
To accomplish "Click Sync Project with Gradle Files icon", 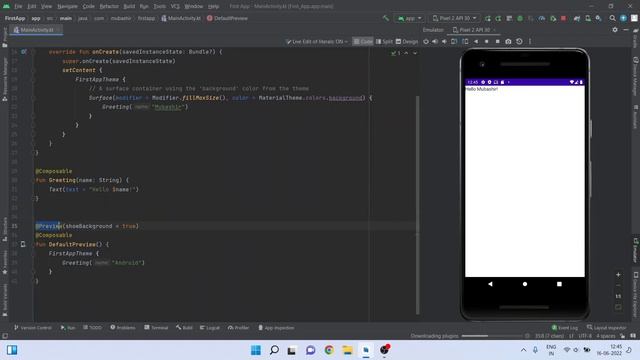I will [x=577, y=18].
